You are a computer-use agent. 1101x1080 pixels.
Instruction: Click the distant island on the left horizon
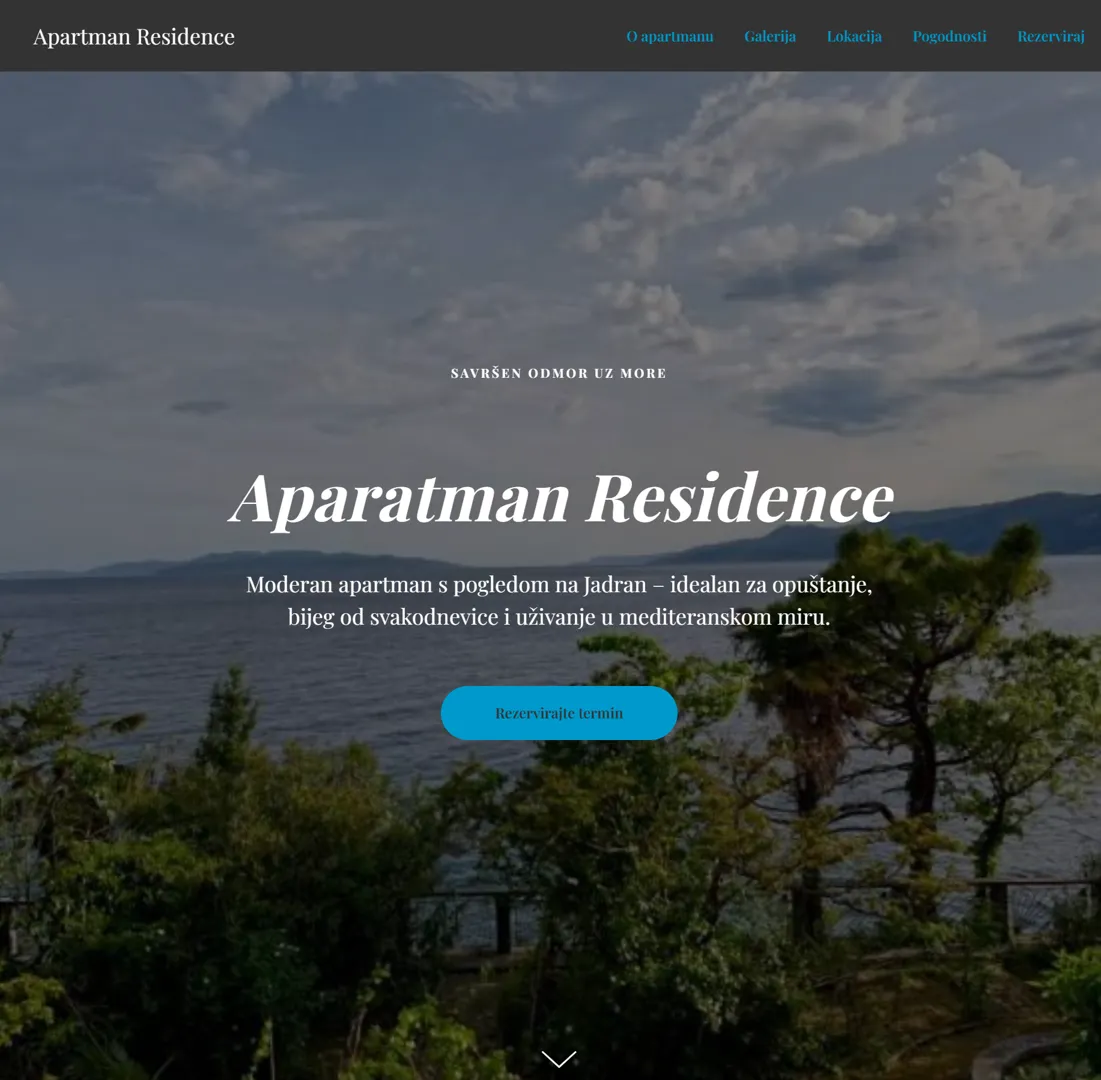[267, 563]
